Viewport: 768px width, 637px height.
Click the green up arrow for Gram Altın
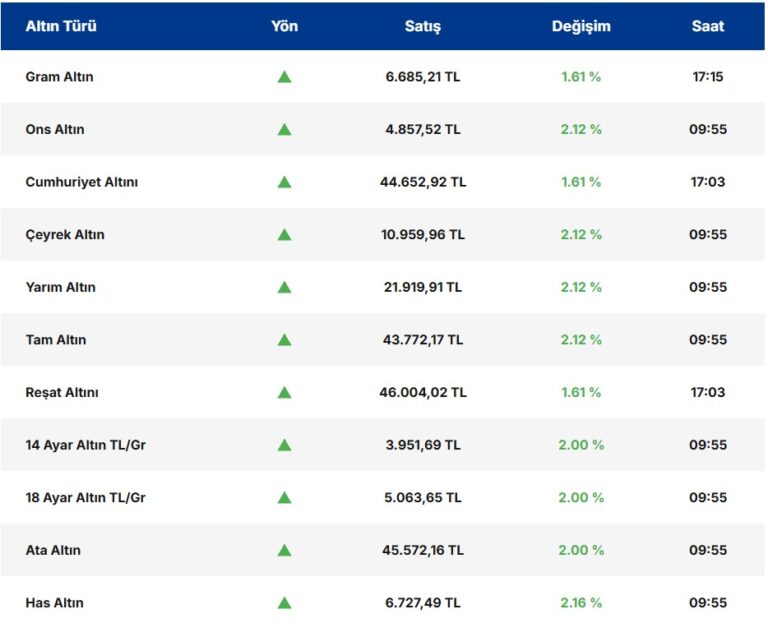pyautogui.click(x=284, y=77)
